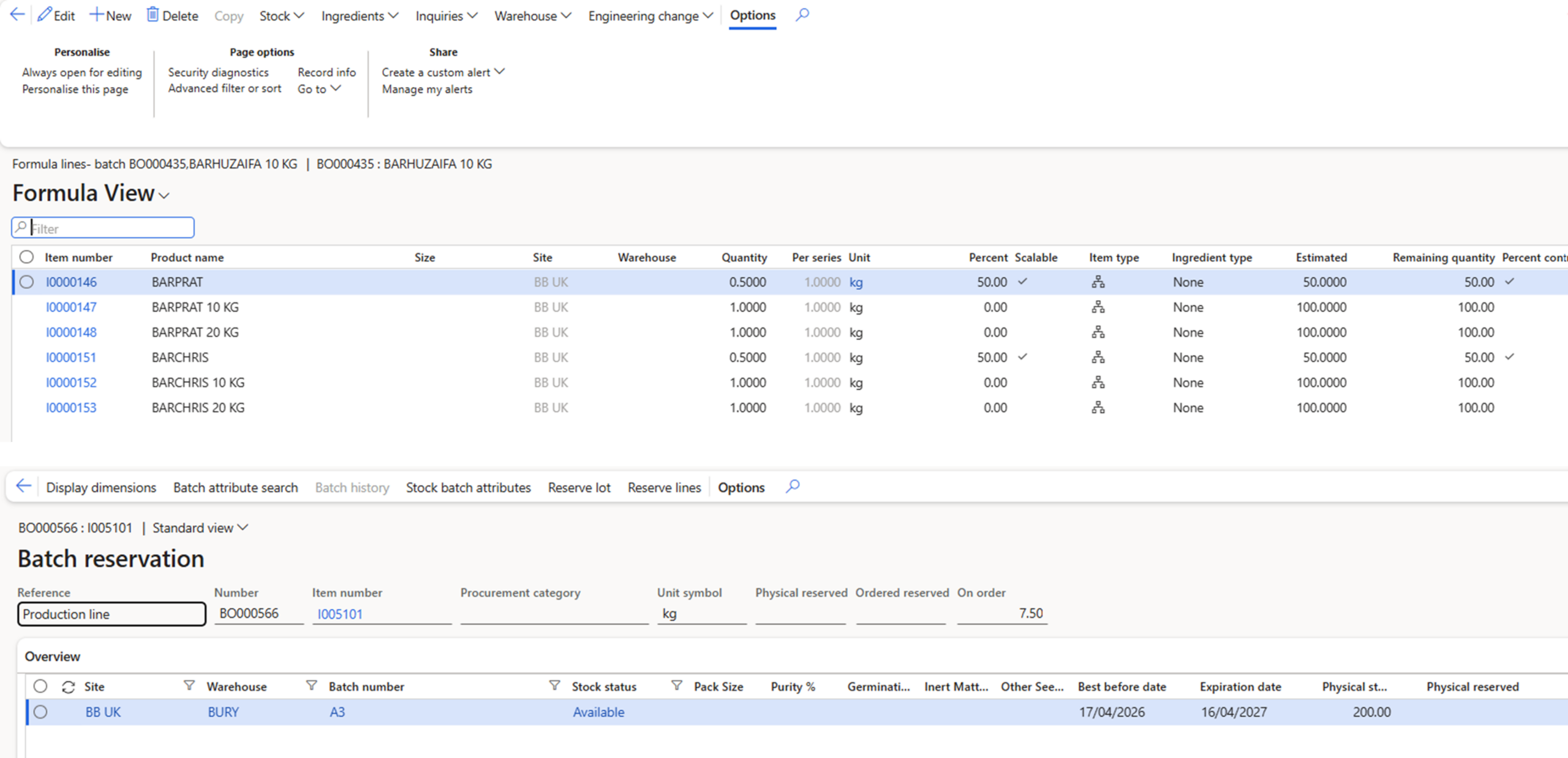Screen dimensions: 1568x758
Task: Expand the Warehouse dropdown menu in toolbar
Action: point(532,16)
